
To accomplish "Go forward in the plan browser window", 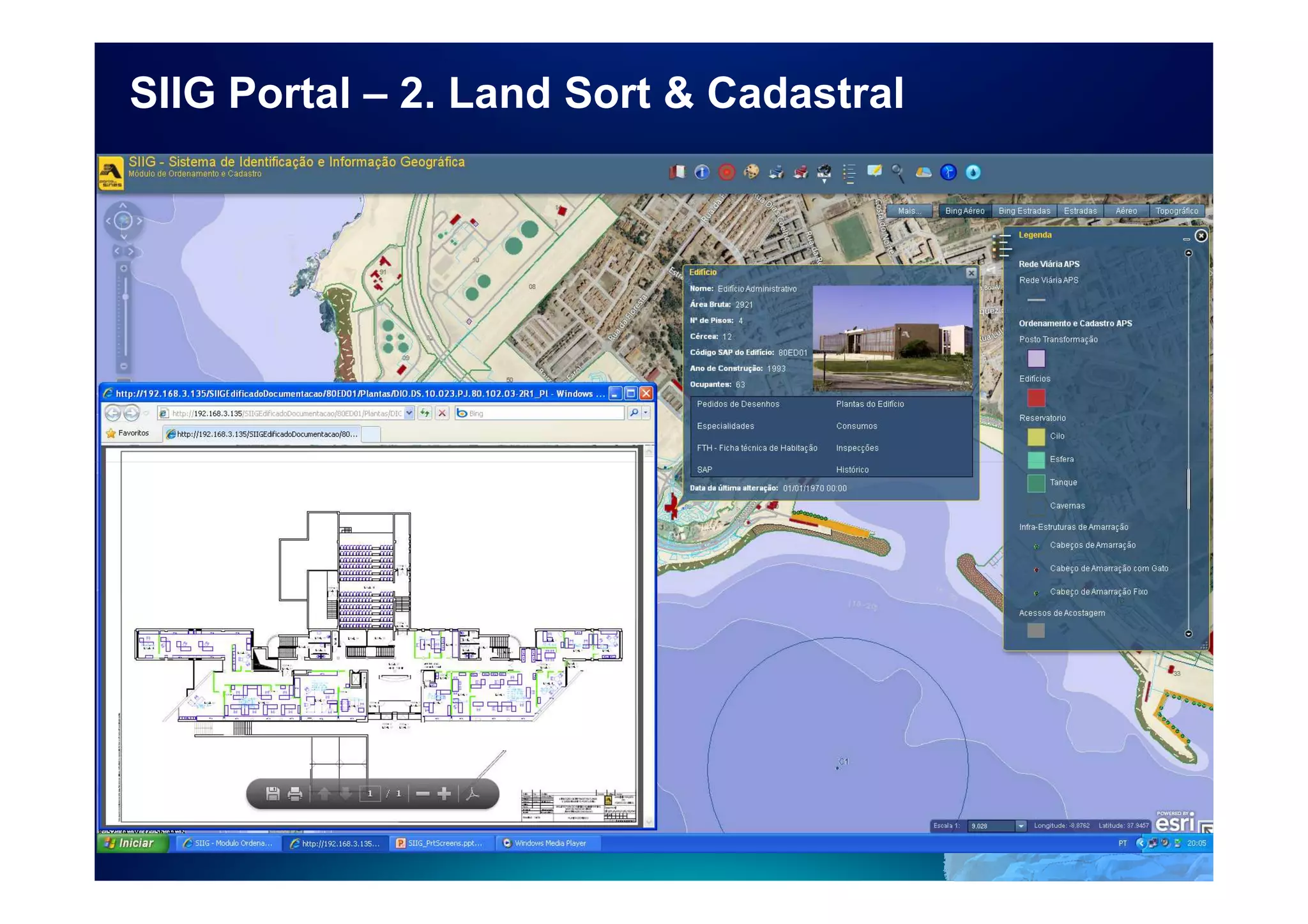I will pyautogui.click(x=132, y=413).
